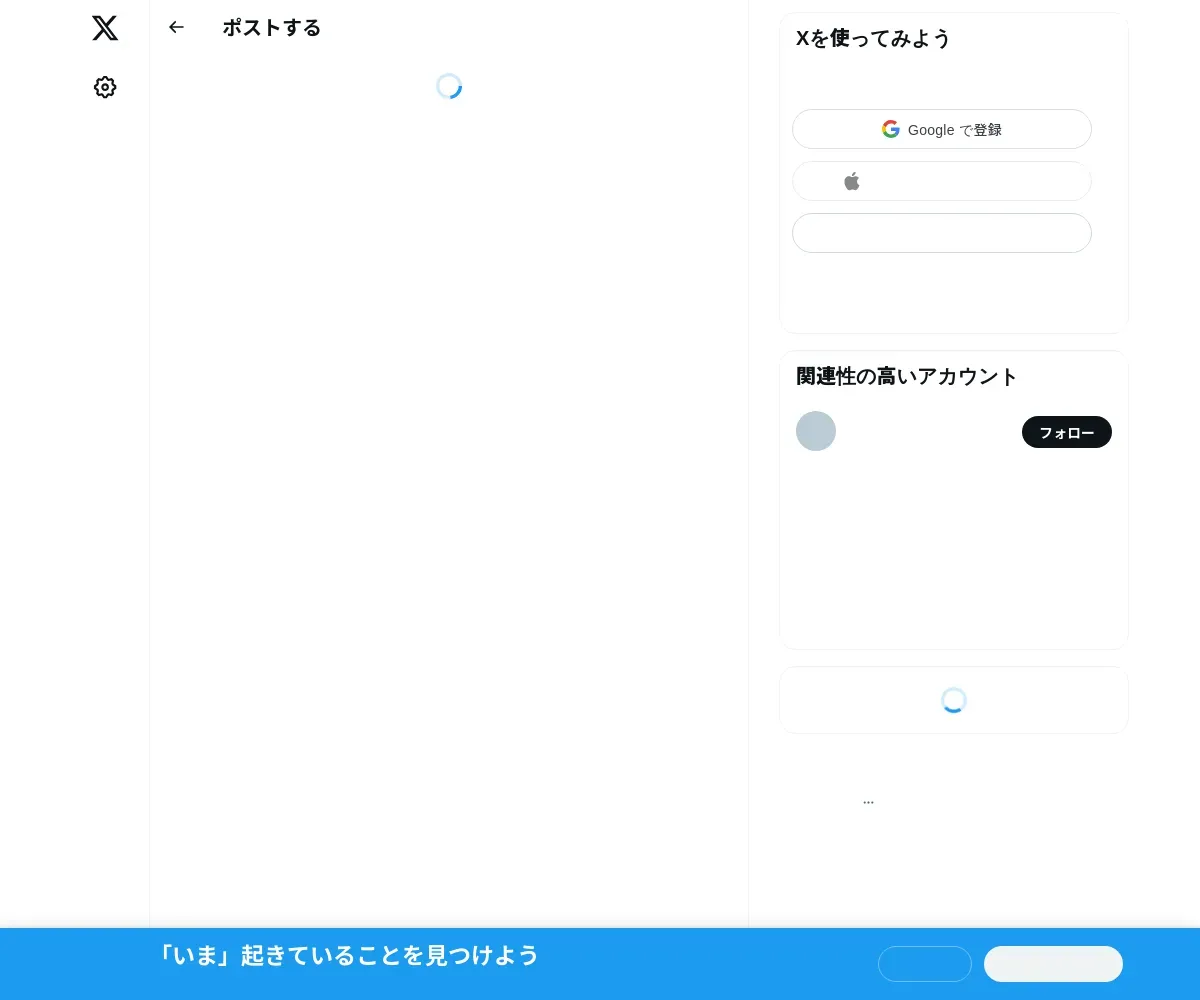Click the blank button below the Apple button
Screen dimensions: 1200x1000
[x=942, y=233]
